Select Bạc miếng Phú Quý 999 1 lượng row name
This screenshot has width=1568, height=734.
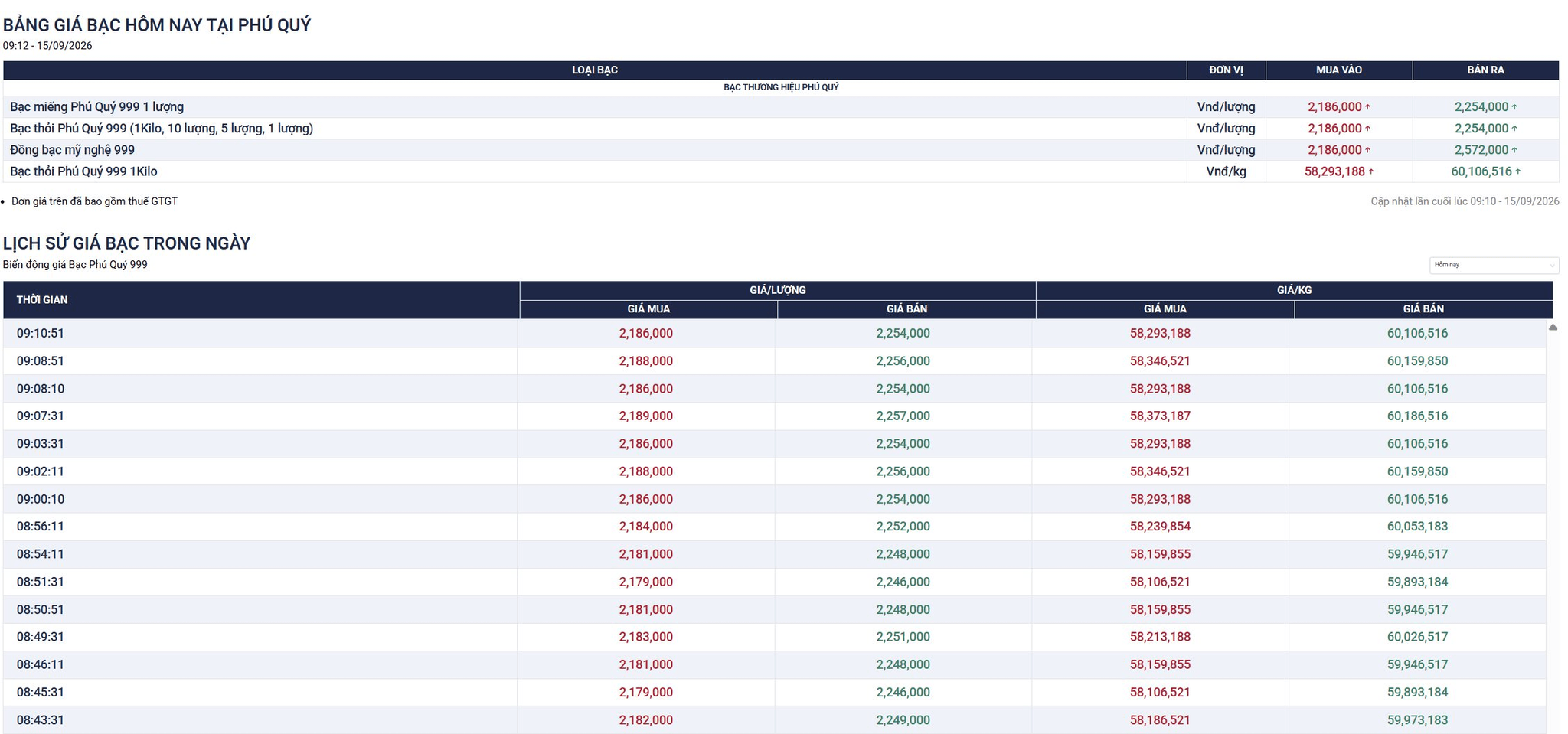[96, 107]
